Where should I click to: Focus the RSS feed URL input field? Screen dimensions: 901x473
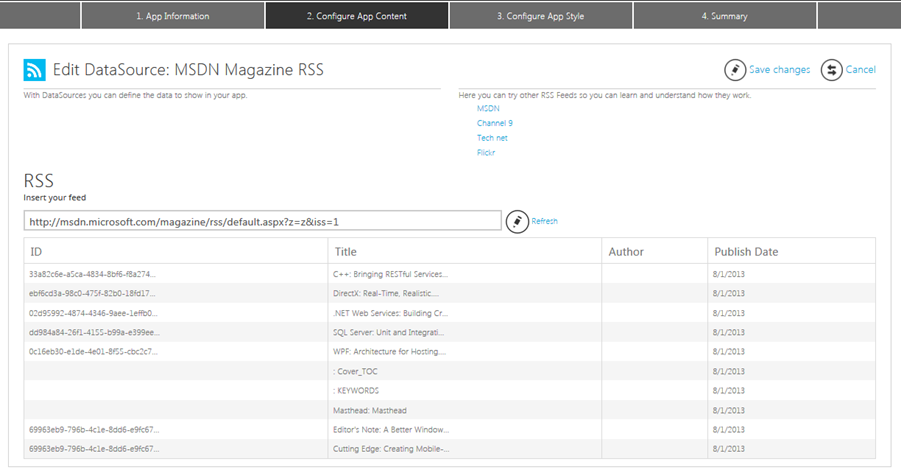click(x=263, y=221)
